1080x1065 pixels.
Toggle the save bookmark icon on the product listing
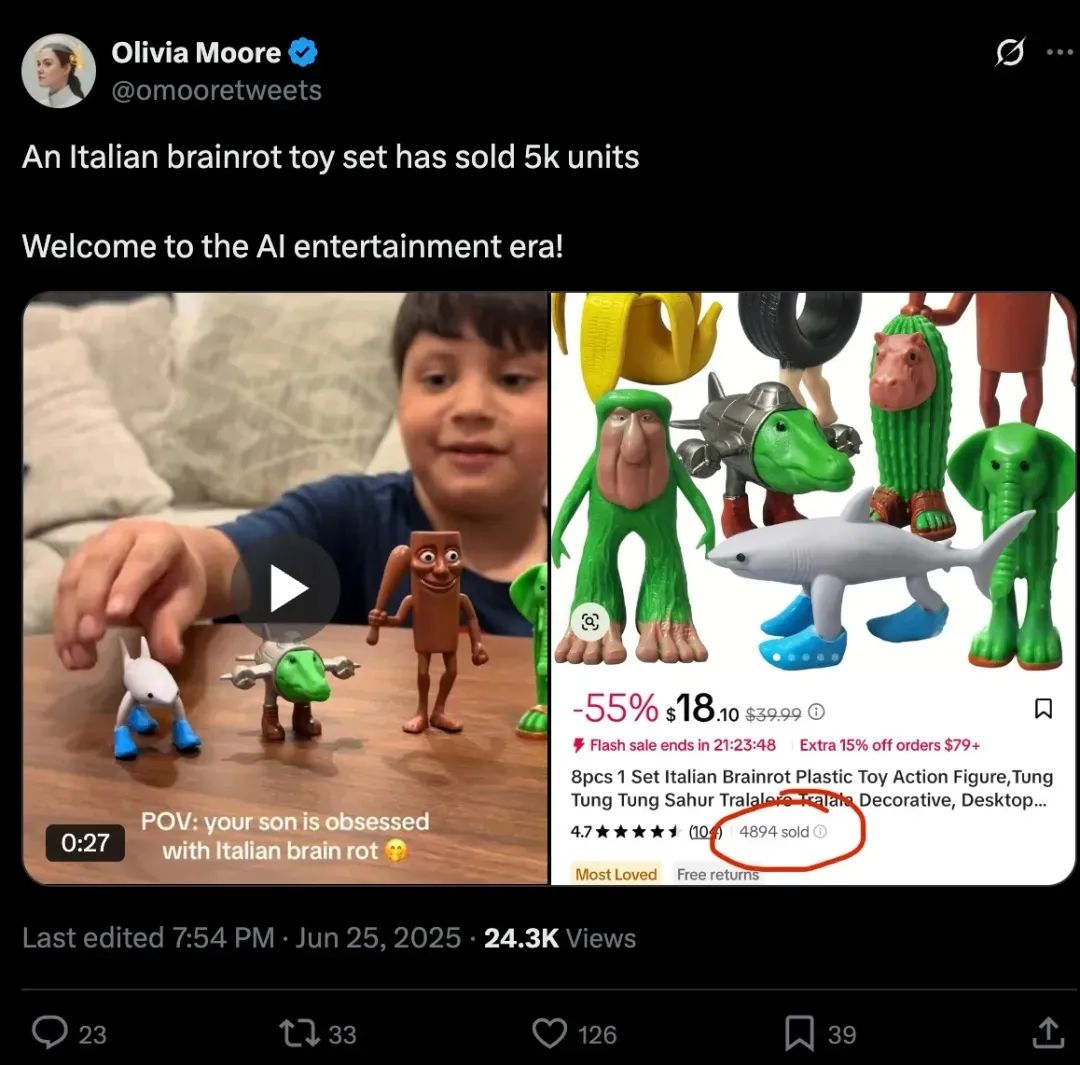[x=1042, y=709]
